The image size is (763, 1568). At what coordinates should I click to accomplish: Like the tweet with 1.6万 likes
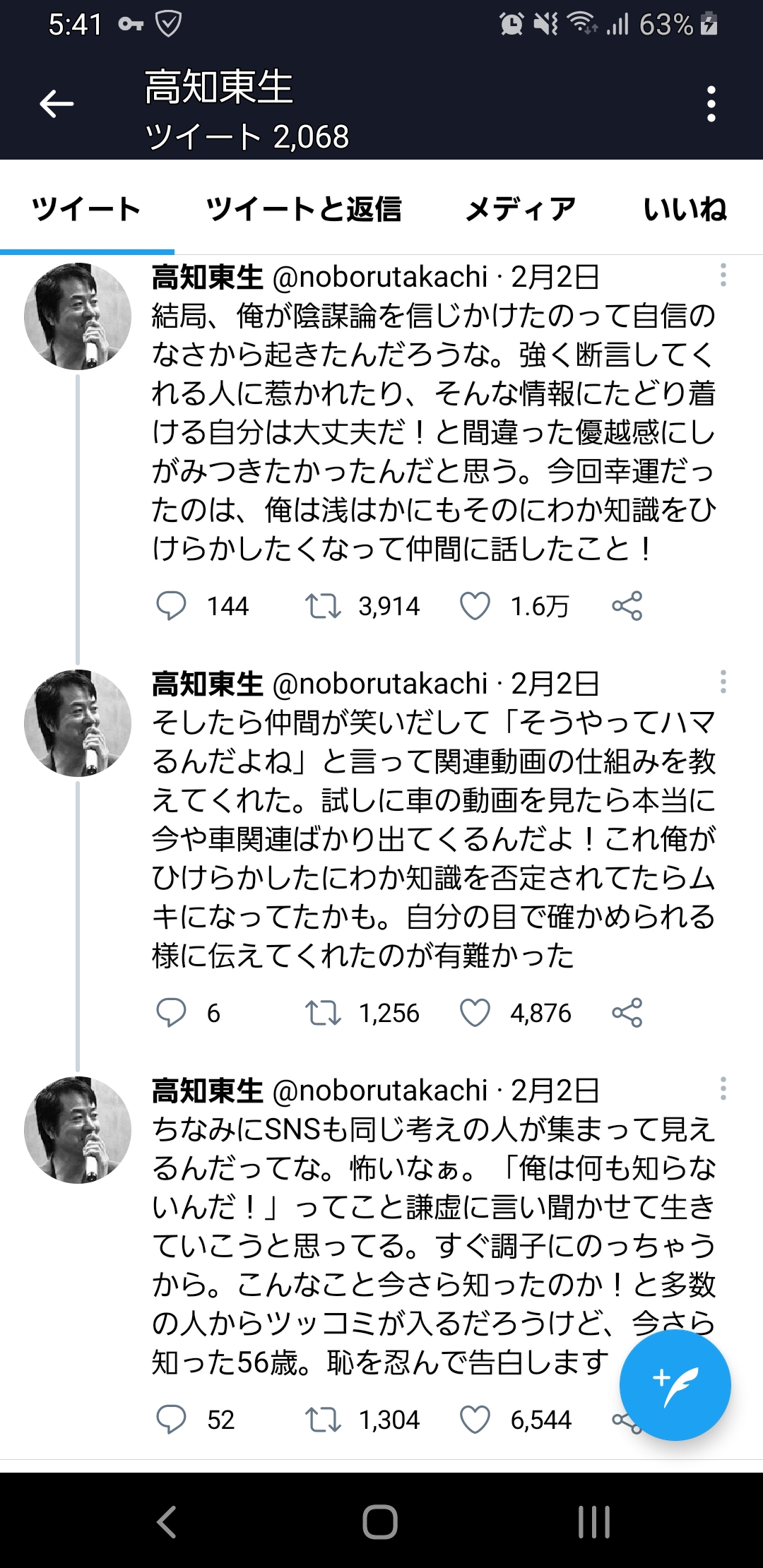pyautogui.click(x=475, y=606)
